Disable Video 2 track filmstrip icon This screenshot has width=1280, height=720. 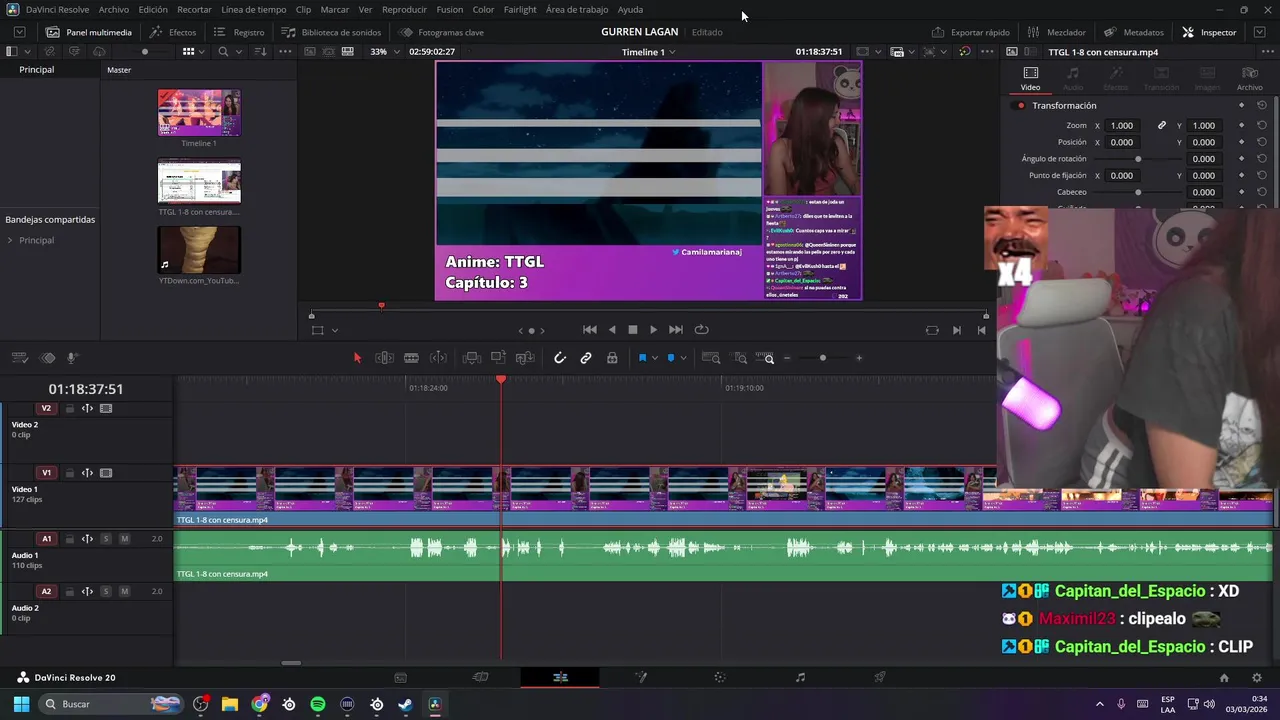pos(106,408)
